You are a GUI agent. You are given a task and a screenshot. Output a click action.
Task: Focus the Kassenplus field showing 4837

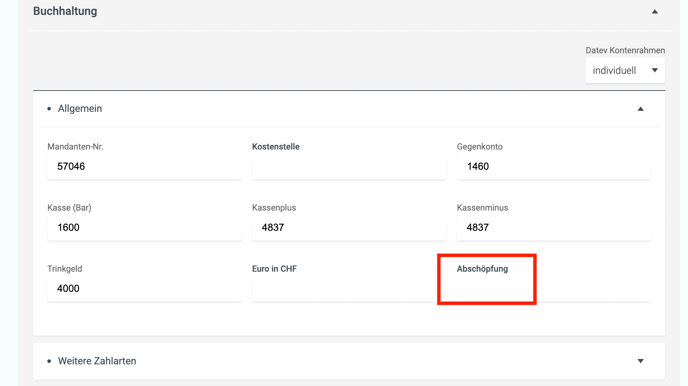tap(349, 228)
